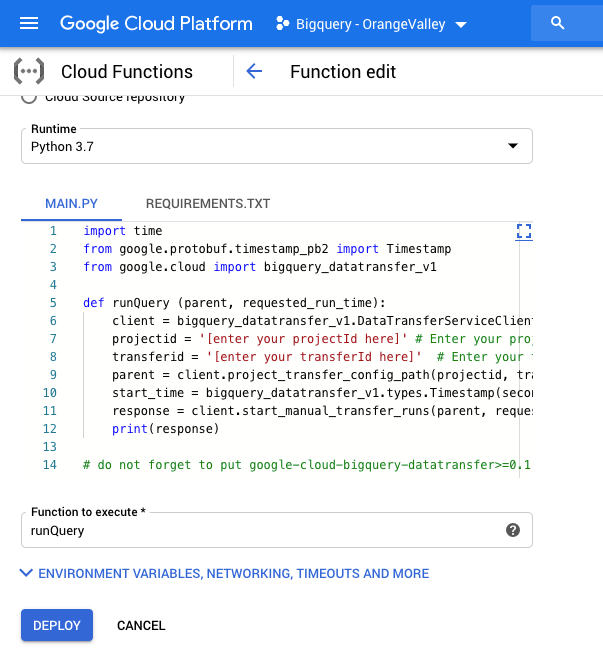Viewport: 603px width, 661px height.
Task: Click the Function to execute input field
Action: point(277,530)
